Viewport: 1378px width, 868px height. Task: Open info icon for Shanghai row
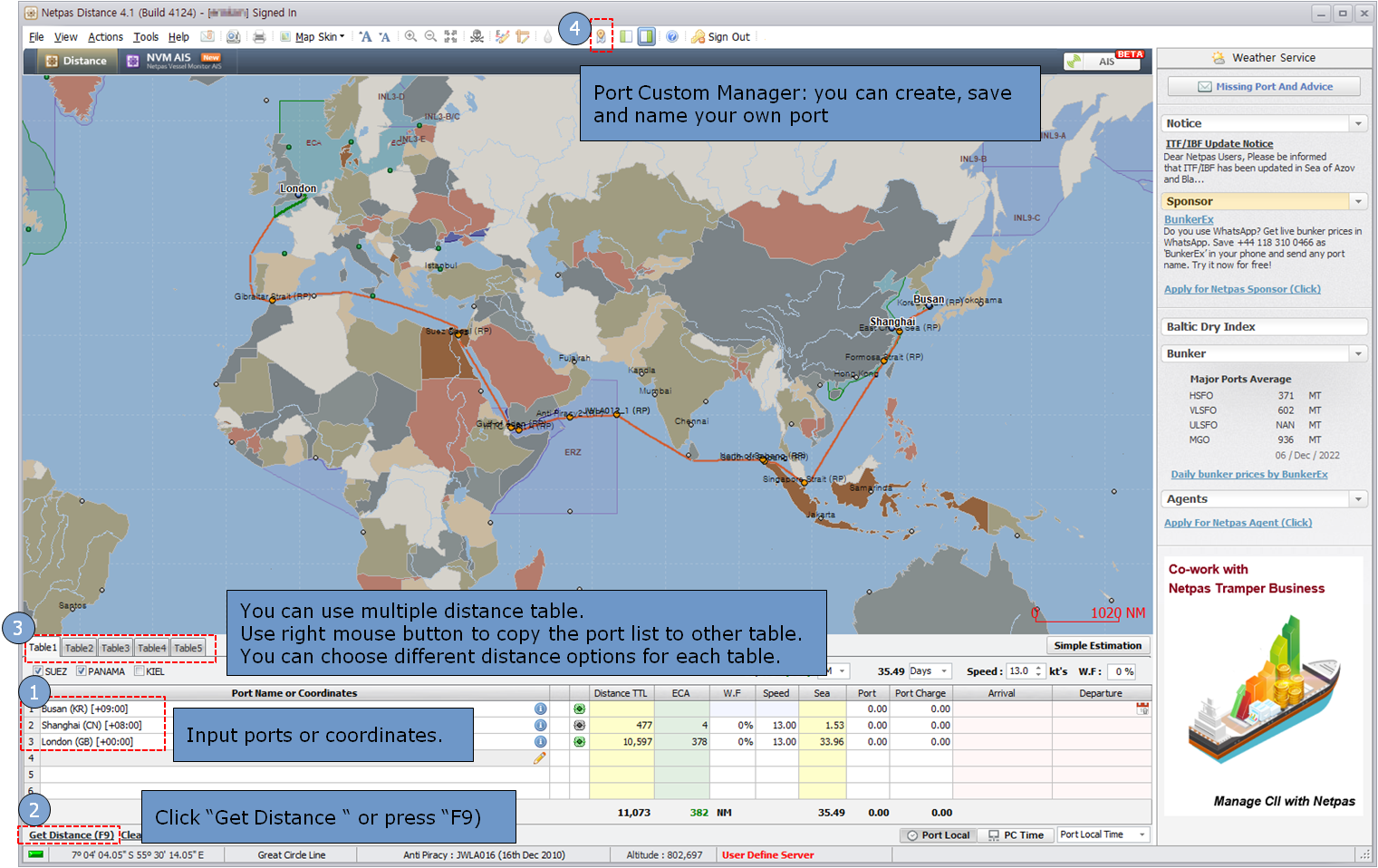pyautogui.click(x=540, y=726)
